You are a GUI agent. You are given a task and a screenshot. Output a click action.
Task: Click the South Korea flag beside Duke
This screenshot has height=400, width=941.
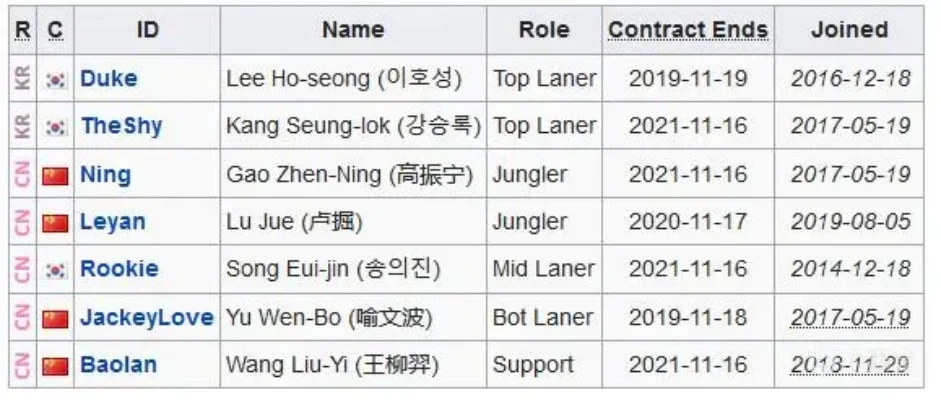(x=55, y=79)
